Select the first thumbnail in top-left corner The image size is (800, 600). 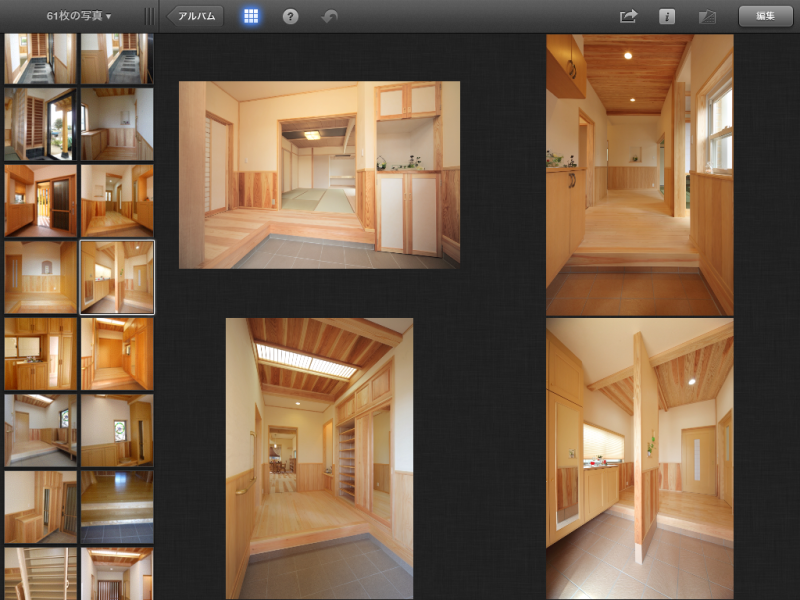(40, 59)
